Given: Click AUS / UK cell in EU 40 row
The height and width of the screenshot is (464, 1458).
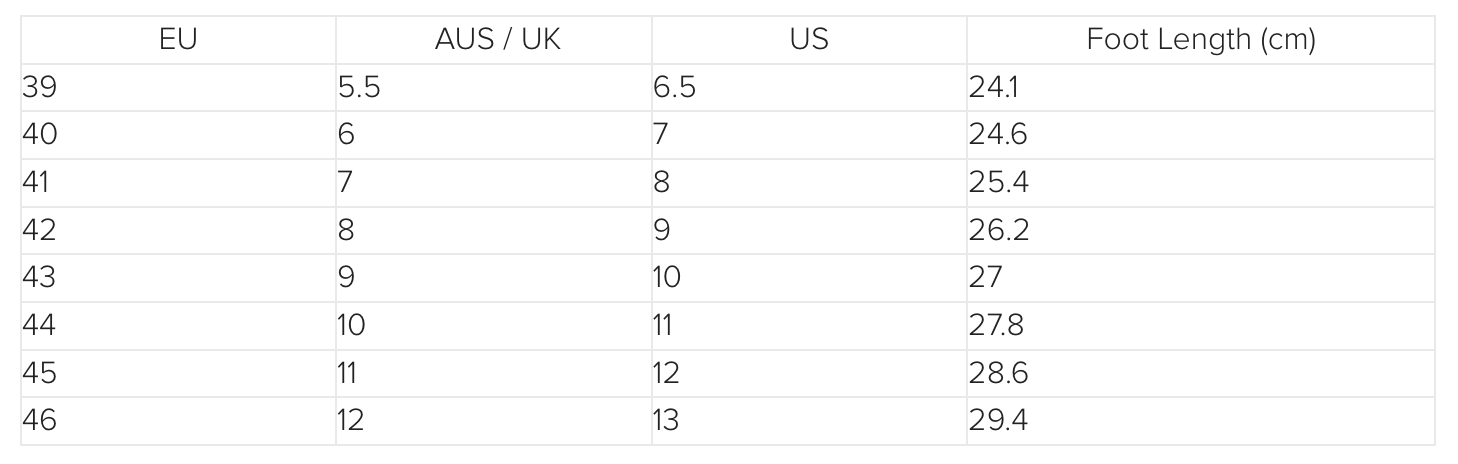Looking at the screenshot, I should tap(346, 135).
